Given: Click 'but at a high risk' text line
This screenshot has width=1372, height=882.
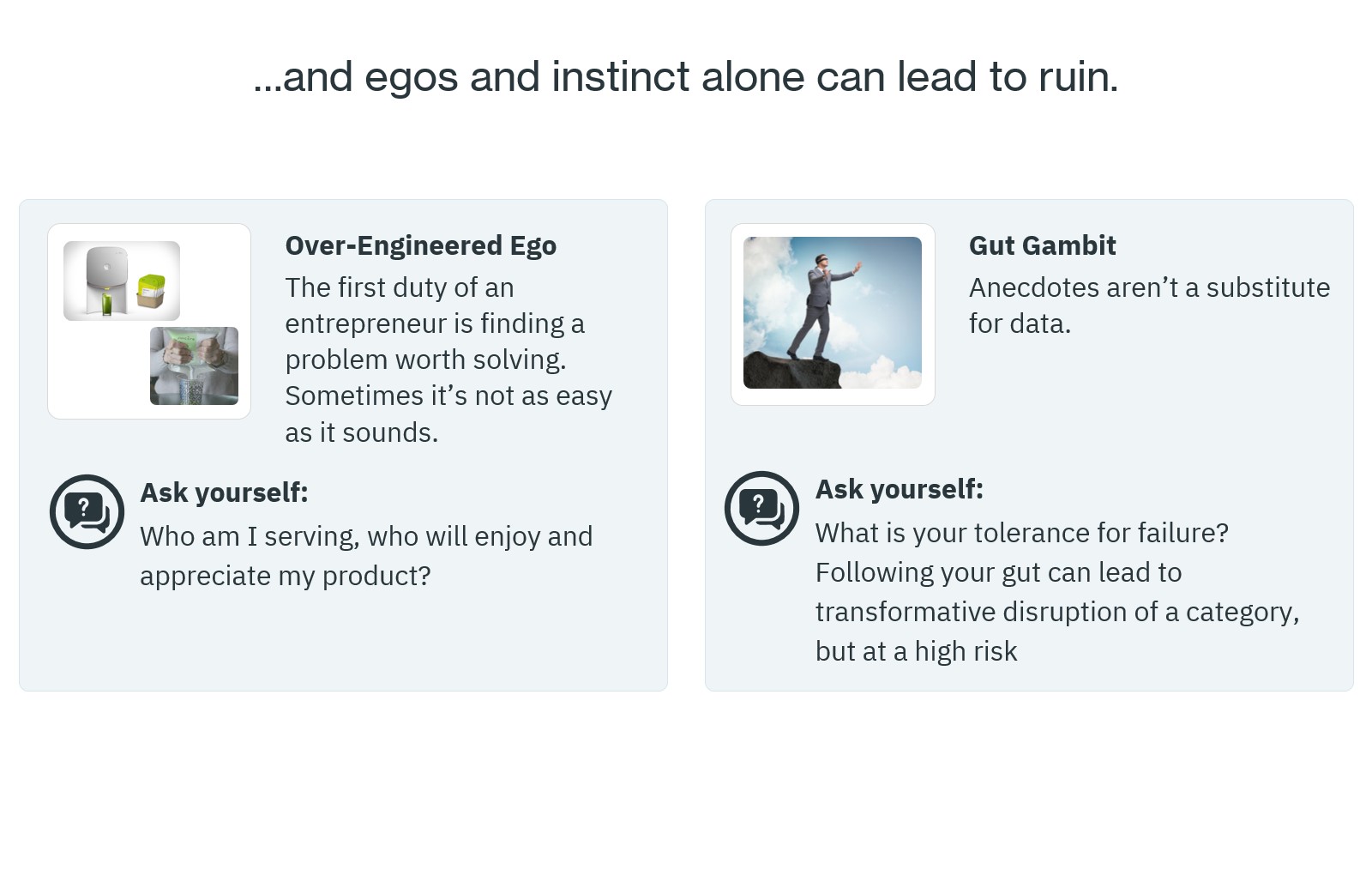Looking at the screenshot, I should [916, 651].
